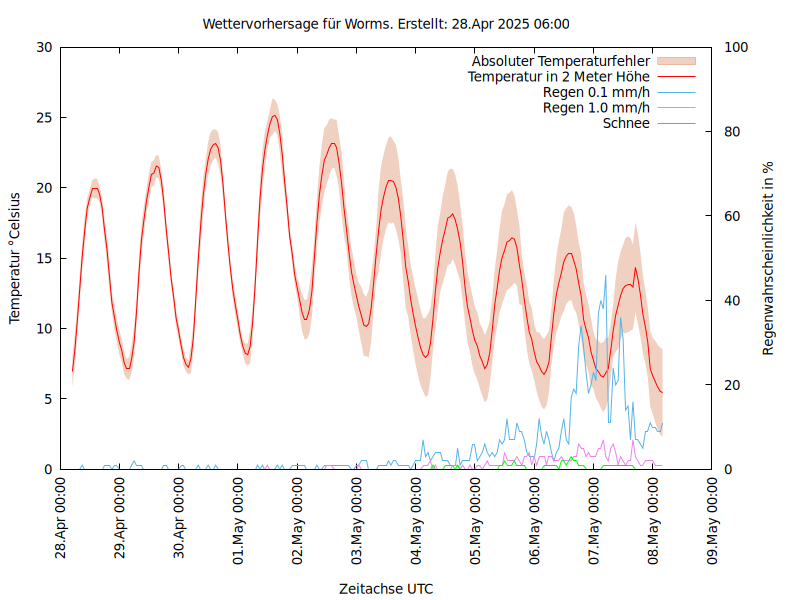This screenshot has width=800, height=600.
Task: Click the 'Schnee' legend entry
Action: click(x=626, y=123)
